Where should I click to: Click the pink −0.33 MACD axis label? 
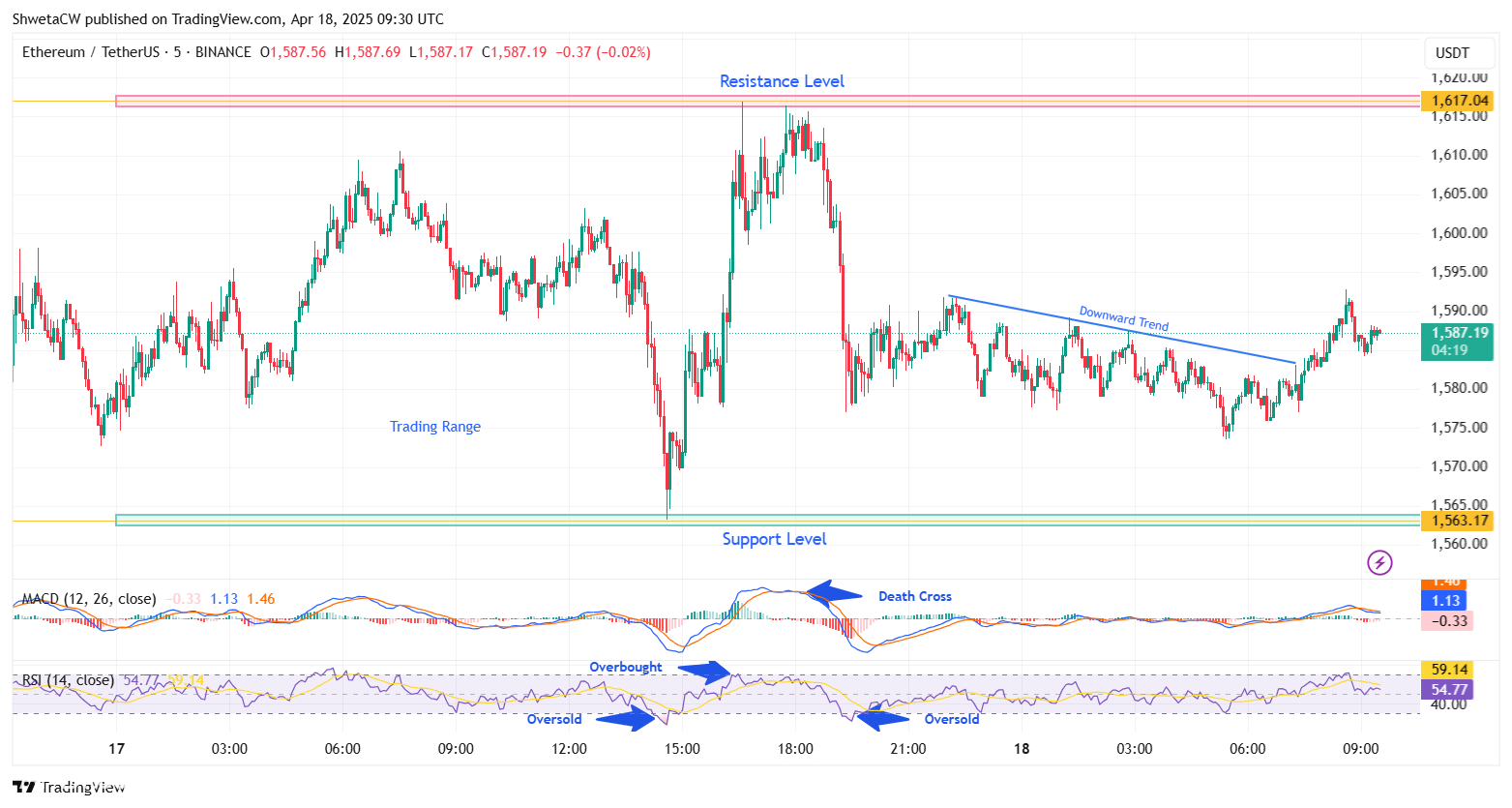pos(1447,621)
